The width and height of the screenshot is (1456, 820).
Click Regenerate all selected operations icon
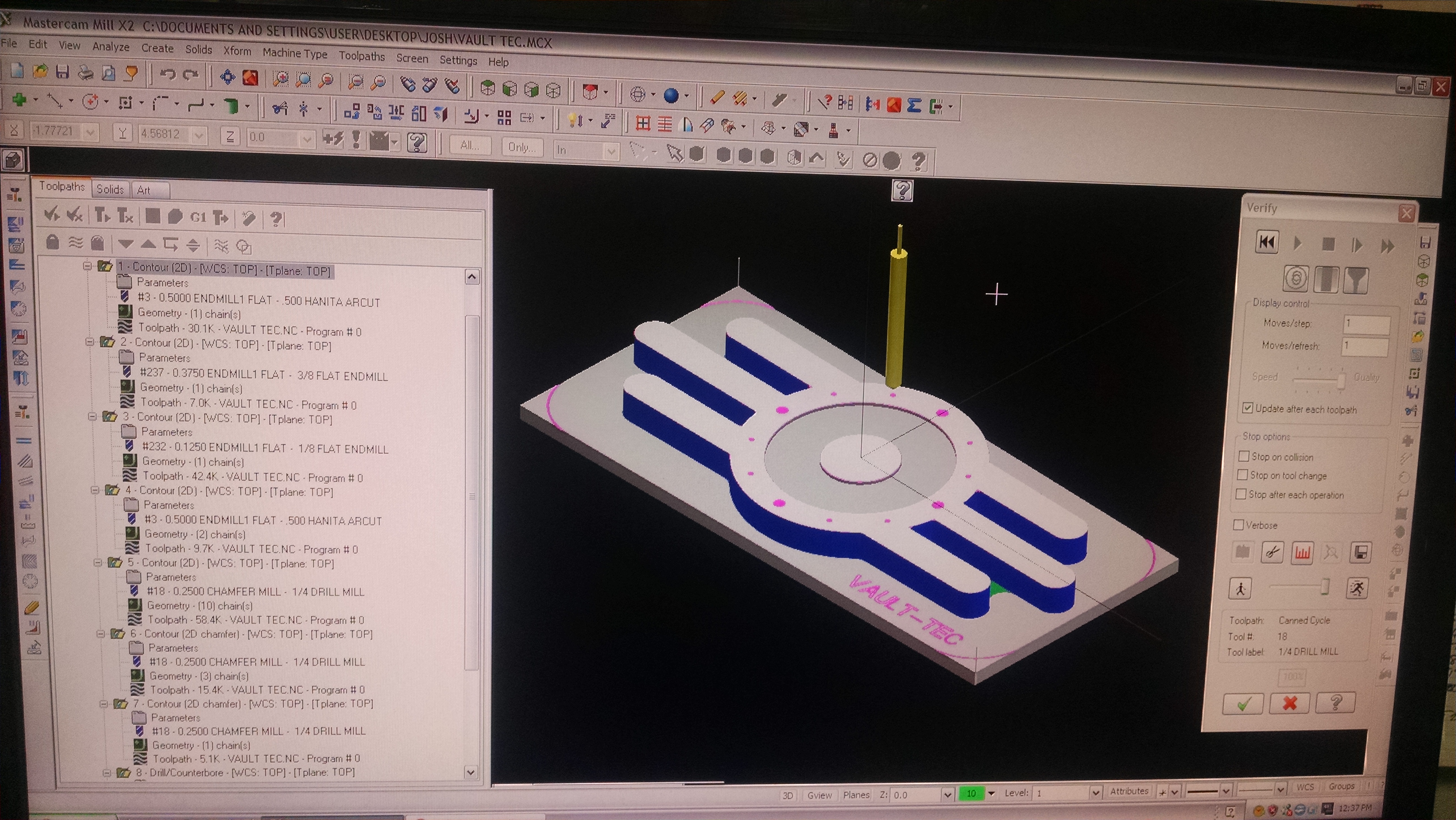[x=102, y=215]
